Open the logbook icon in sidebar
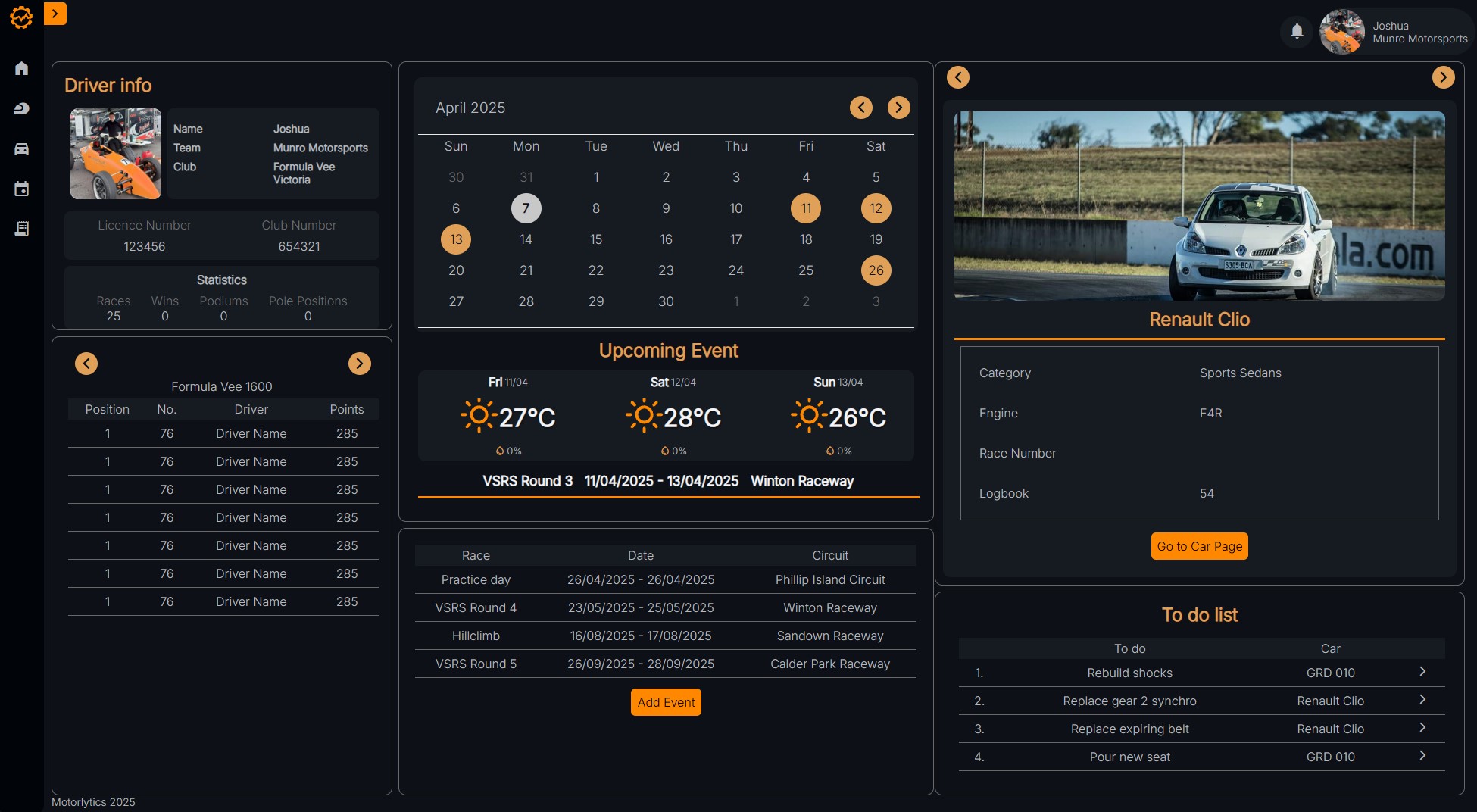Screen dimensions: 1477x812 (x=22, y=229)
